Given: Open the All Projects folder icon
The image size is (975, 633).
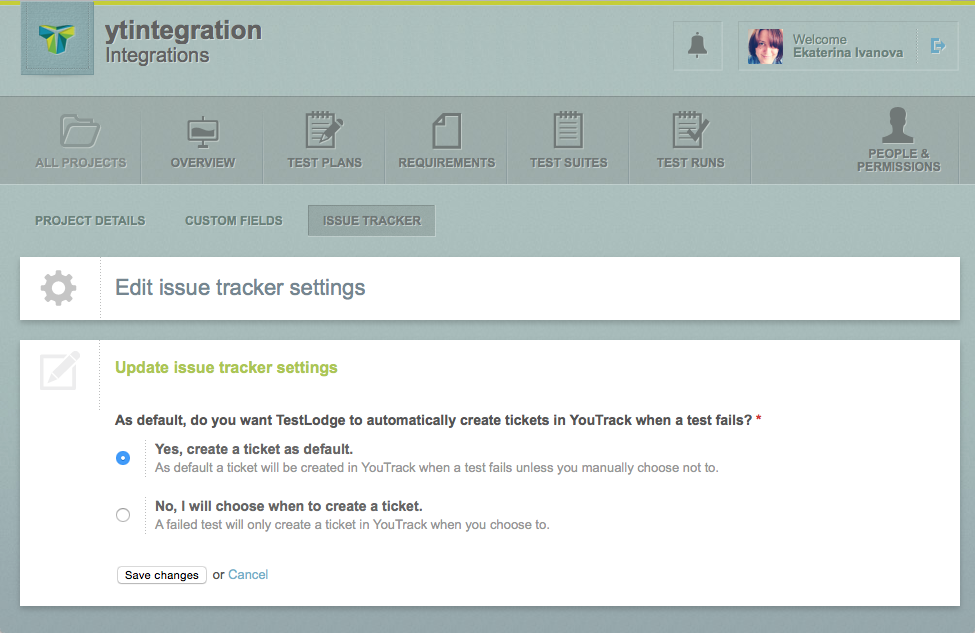Looking at the screenshot, I should click(81, 131).
